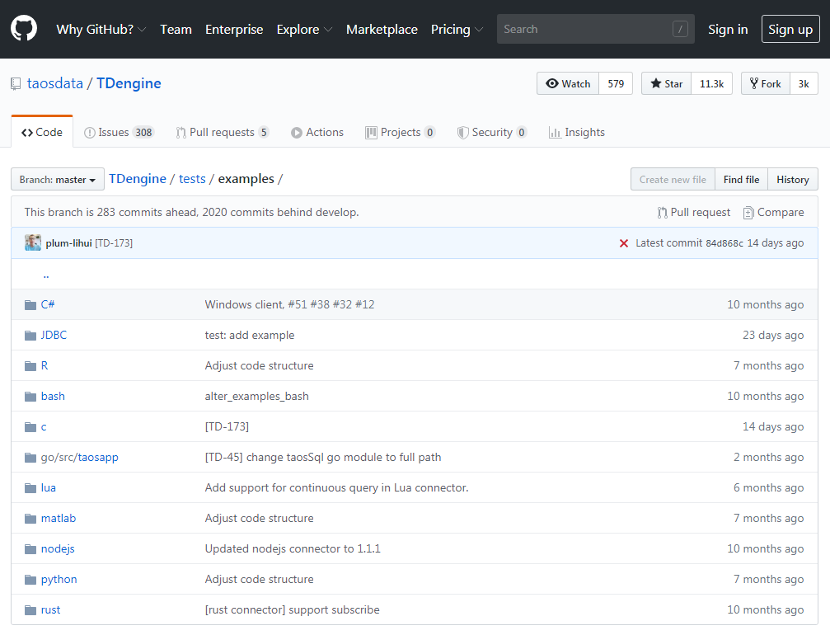Expand the Pricing dropdown menu
Screen dimensions: 830x634
coord(457,29)
